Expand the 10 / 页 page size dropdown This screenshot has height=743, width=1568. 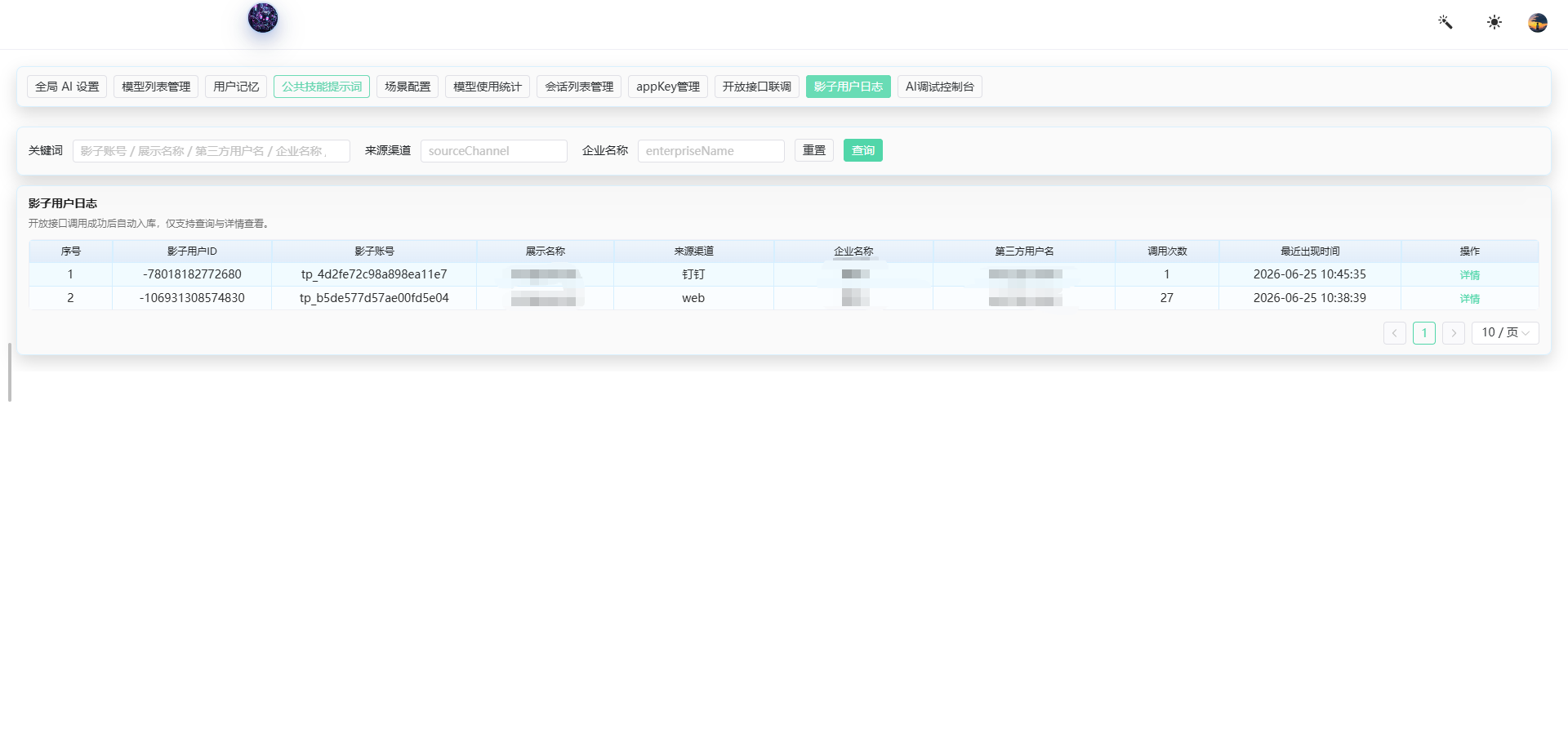pyautogui.click(x=1505, y=333)
